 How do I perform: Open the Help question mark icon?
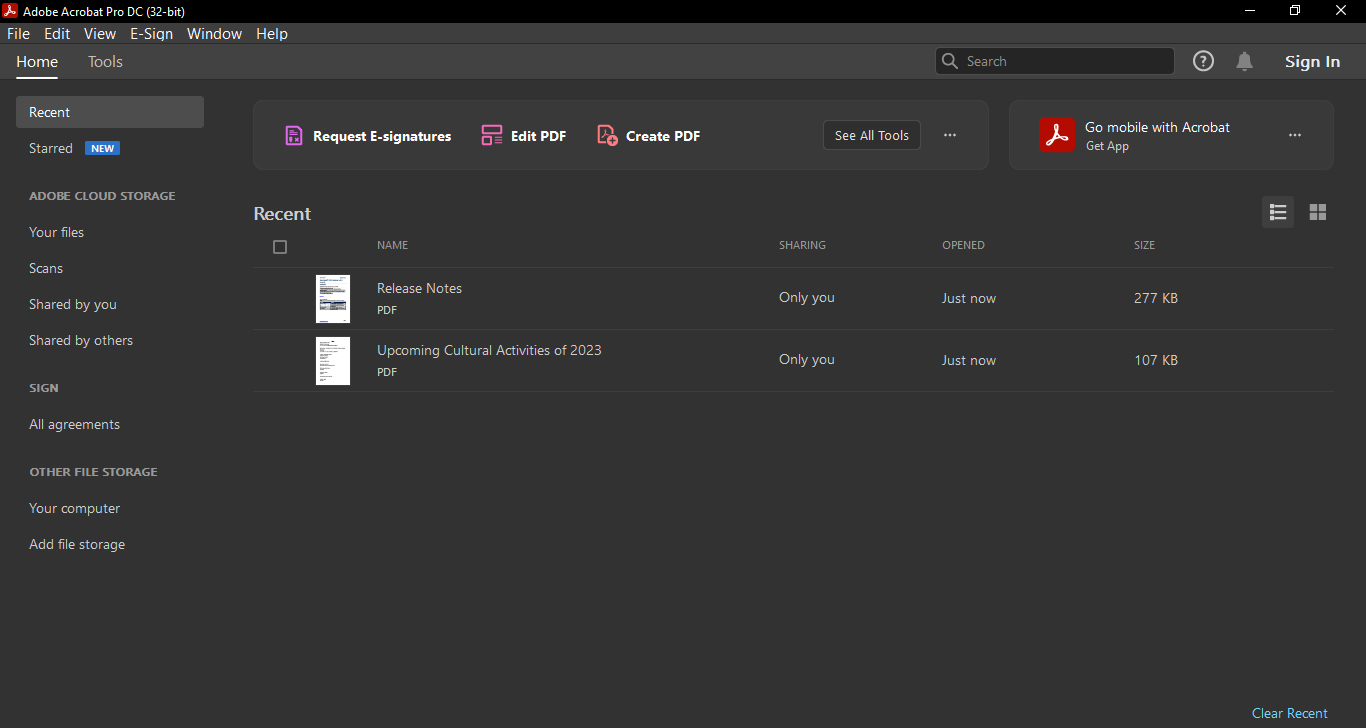coord(1204,61)
